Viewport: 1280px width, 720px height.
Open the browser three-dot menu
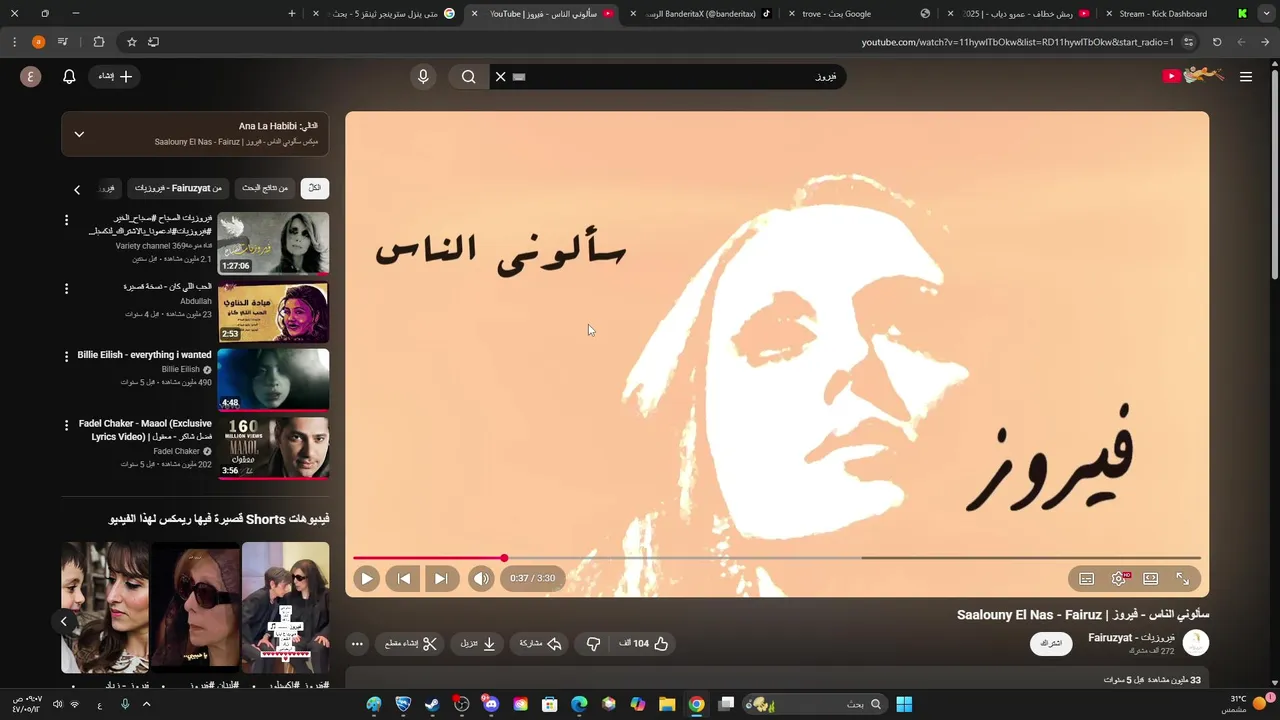[14, 42]
